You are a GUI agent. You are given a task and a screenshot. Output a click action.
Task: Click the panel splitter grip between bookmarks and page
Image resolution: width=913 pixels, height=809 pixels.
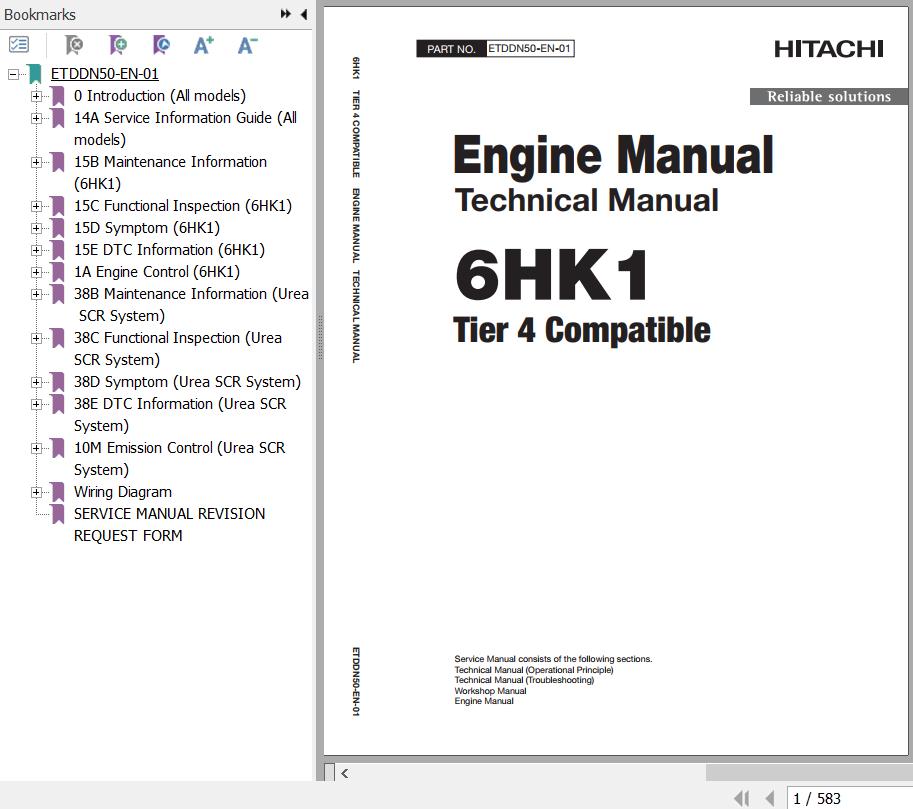pyautogui.click(x=320, y=338)
